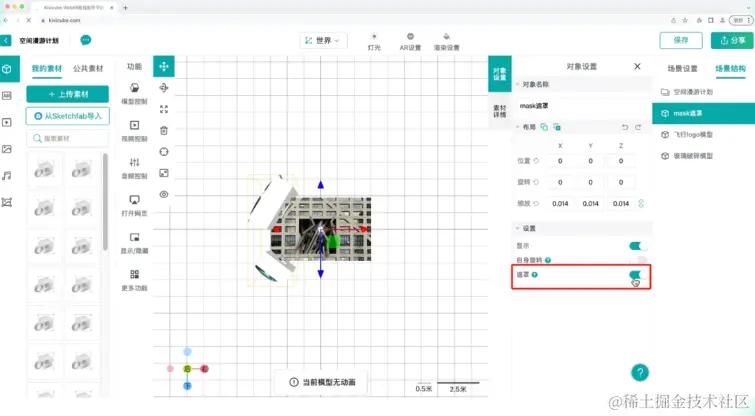The width and height of the screenshot is (755, 416).
Task: Click the focus target circle icon
Action: pyautogui.click(x=164, y=152)
